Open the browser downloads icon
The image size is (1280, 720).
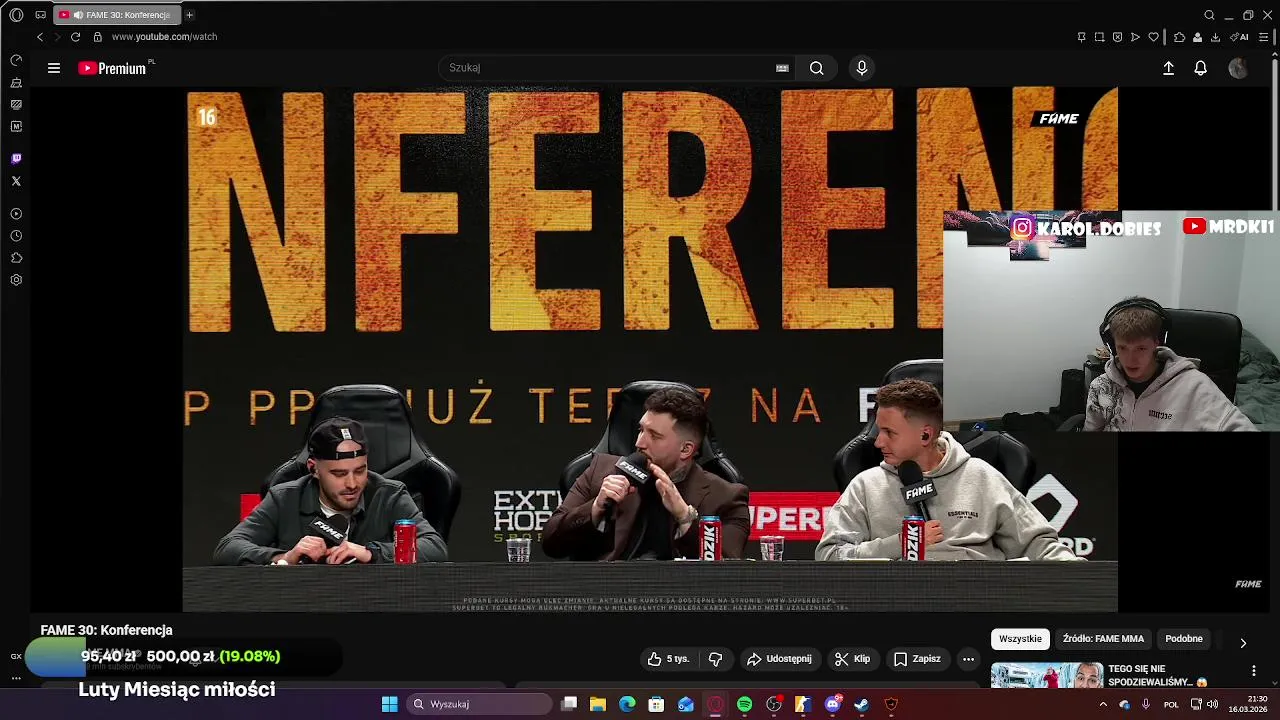pos(1215,37)
